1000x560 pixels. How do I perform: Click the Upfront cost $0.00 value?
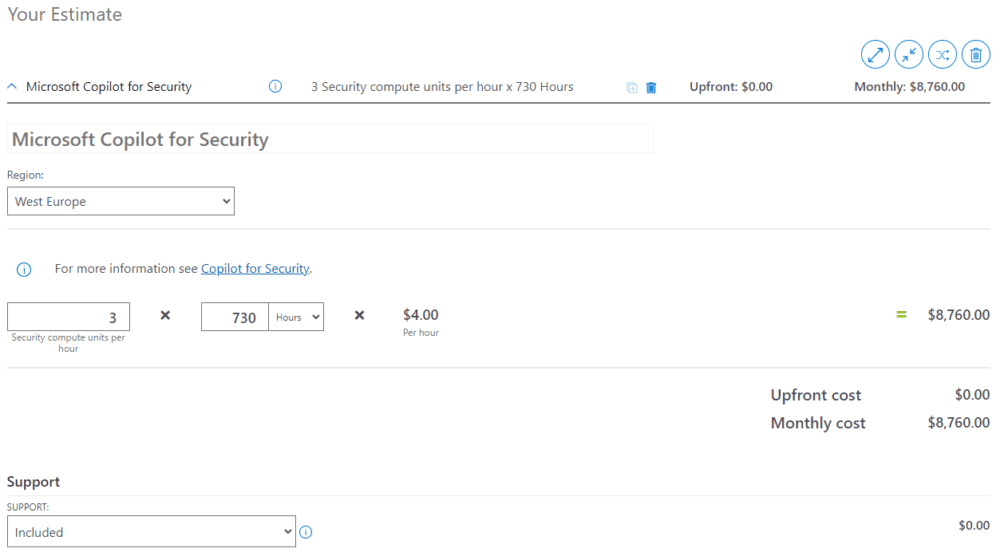(x=972, y=395)
